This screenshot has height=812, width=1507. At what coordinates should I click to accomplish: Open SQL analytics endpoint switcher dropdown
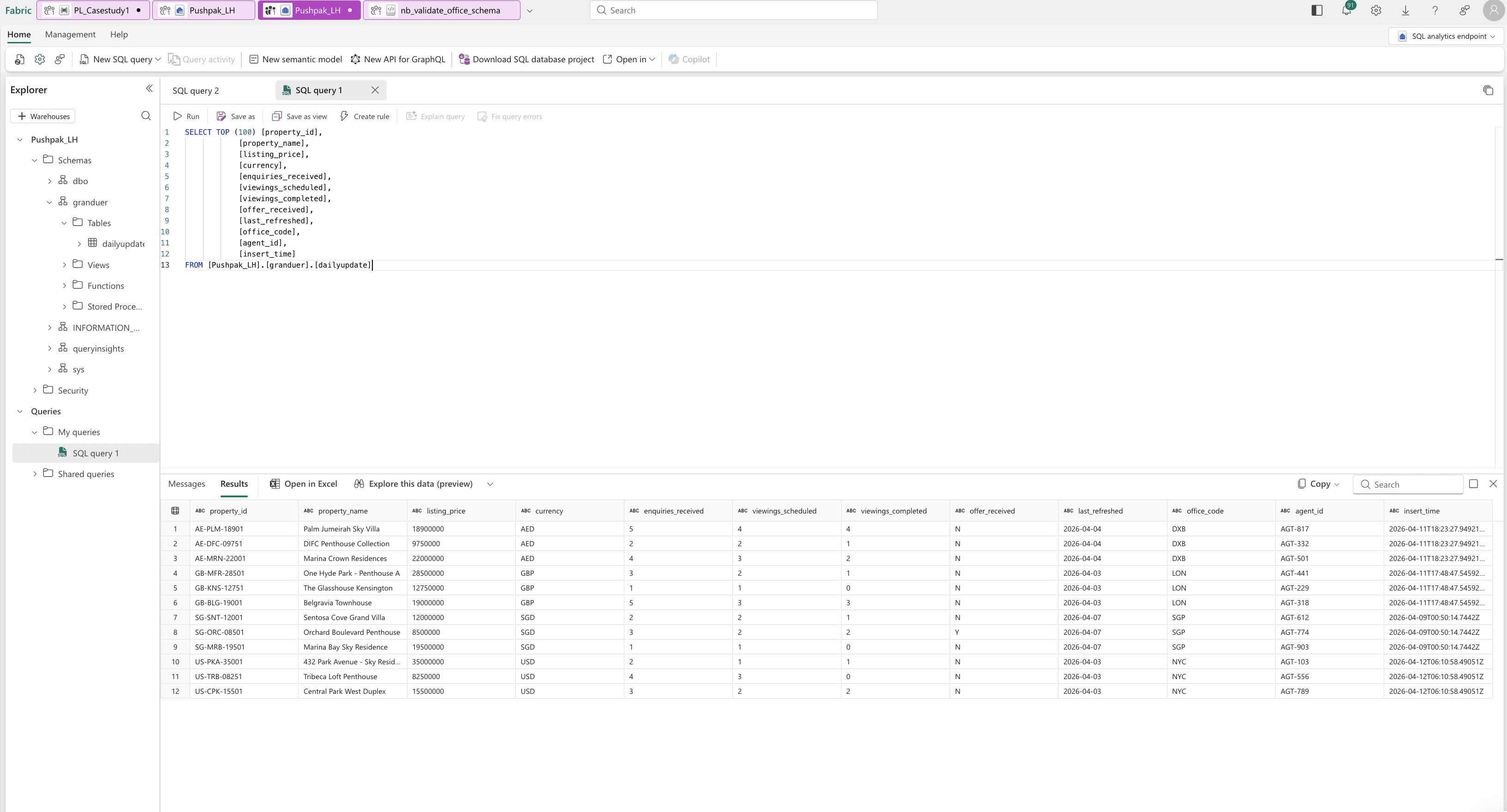tap(1446, 36)
